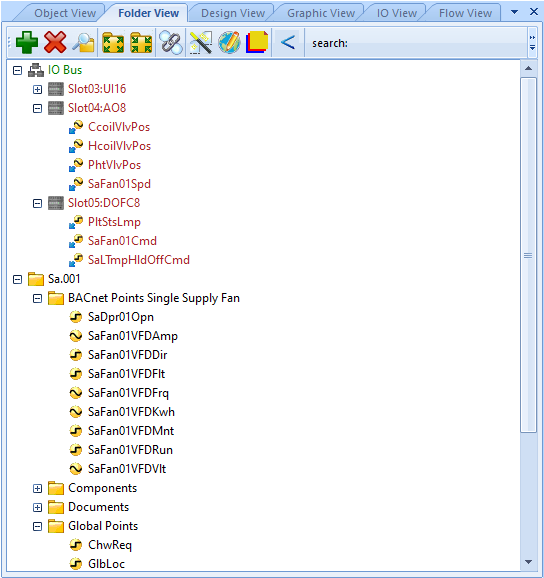Click the Slot03:UI16 module icon
This screenshot has height=578, width=544.
56,89
